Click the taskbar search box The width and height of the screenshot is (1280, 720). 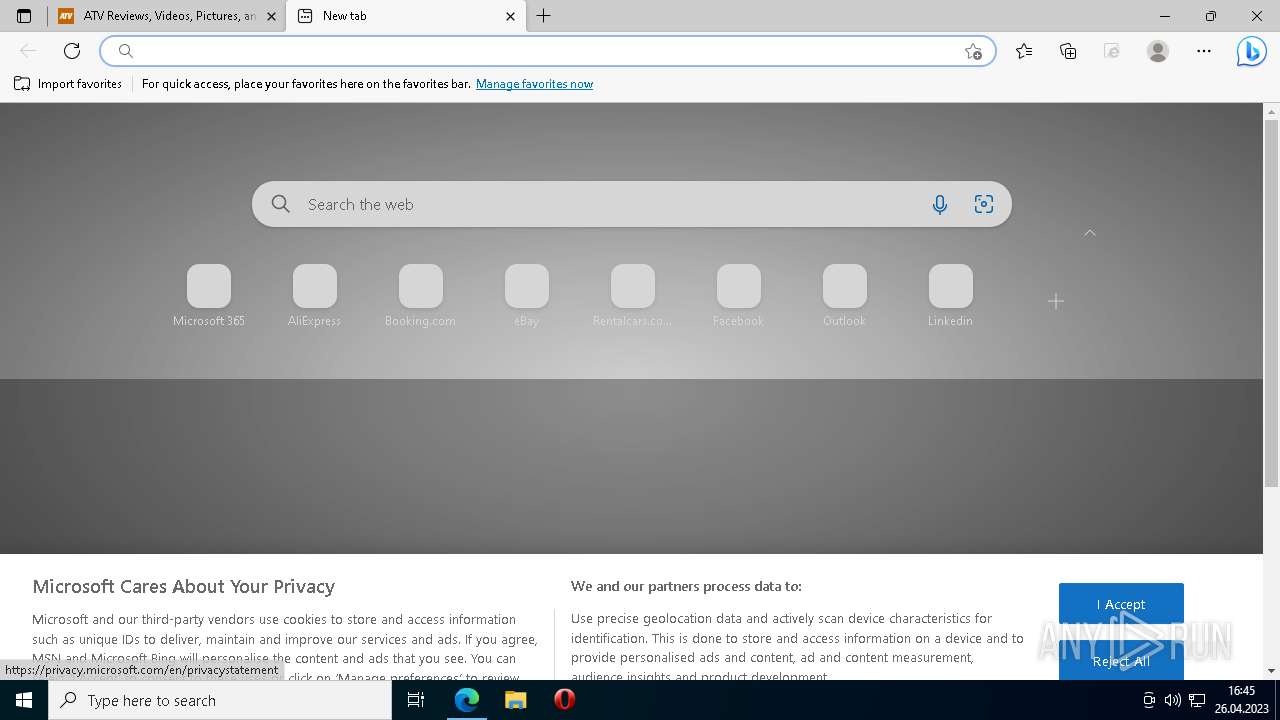220,700
